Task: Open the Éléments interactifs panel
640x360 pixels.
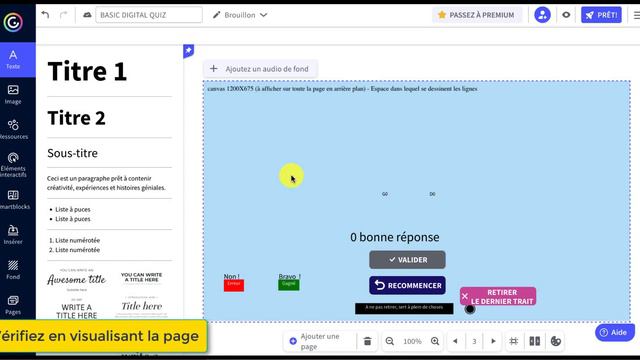Action: click(x=13, y=165)
